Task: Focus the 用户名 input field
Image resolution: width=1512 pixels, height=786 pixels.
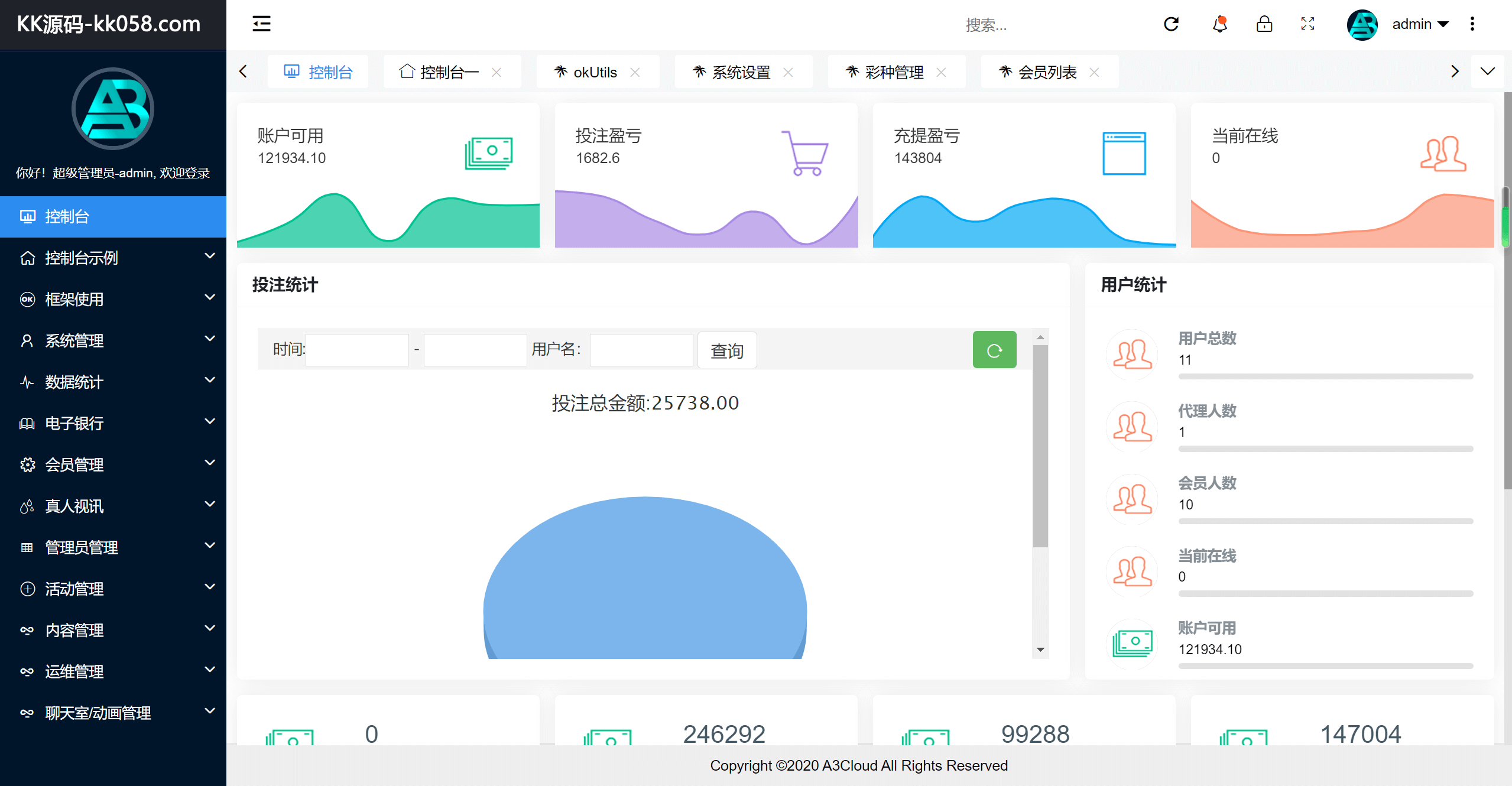Action: pyautogui.click(x=641, y=350)
